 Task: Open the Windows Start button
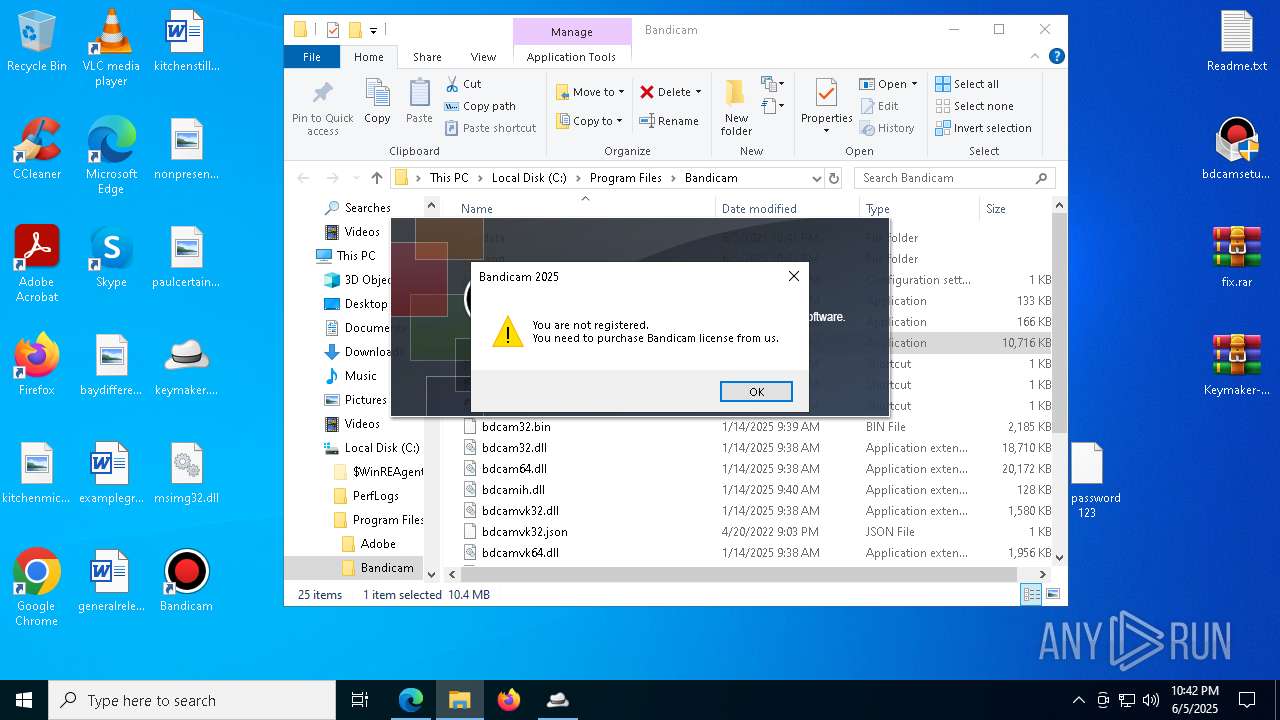click(x=24, y=700)
